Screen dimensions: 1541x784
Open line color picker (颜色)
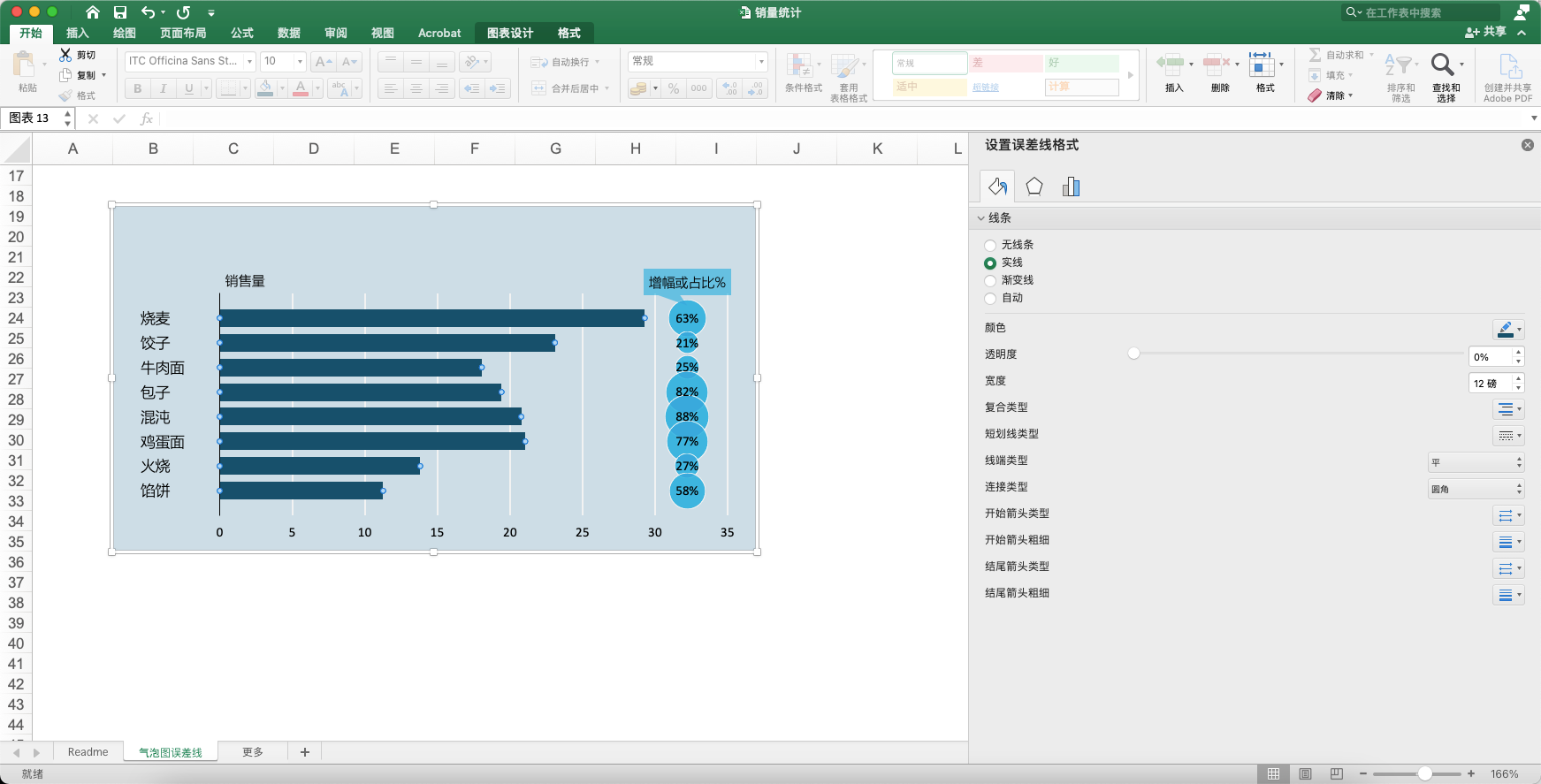click(1508, 330)
